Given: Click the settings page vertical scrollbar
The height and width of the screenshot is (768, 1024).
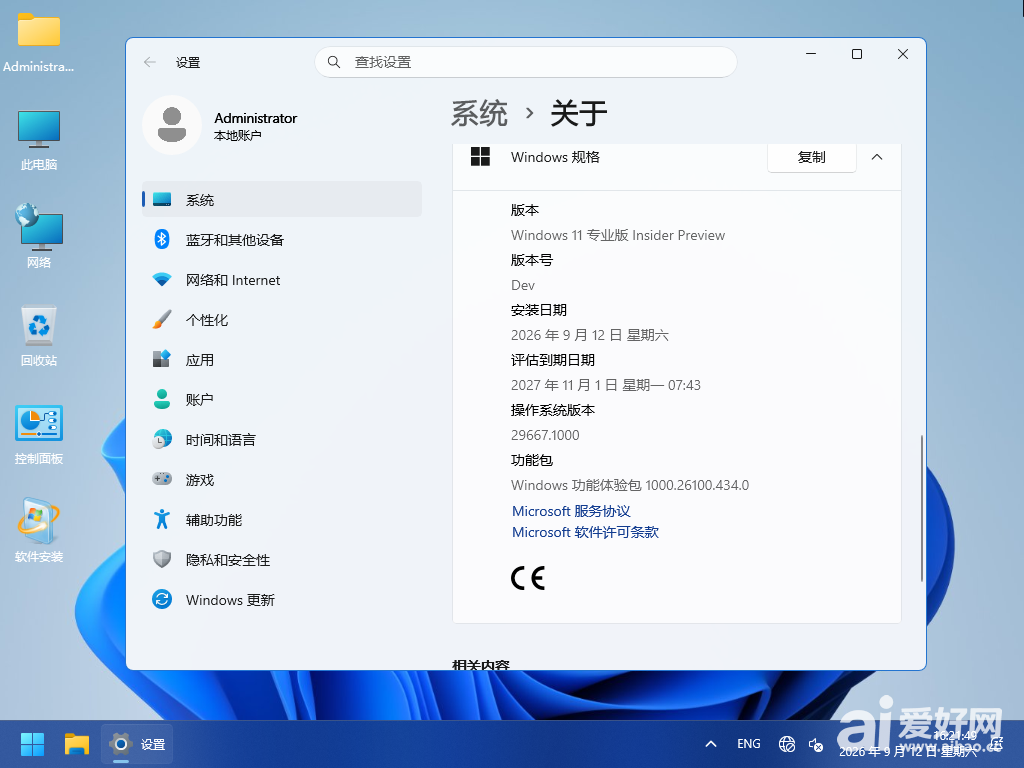Looking at the screenshot, I should [x=921, y=507].
